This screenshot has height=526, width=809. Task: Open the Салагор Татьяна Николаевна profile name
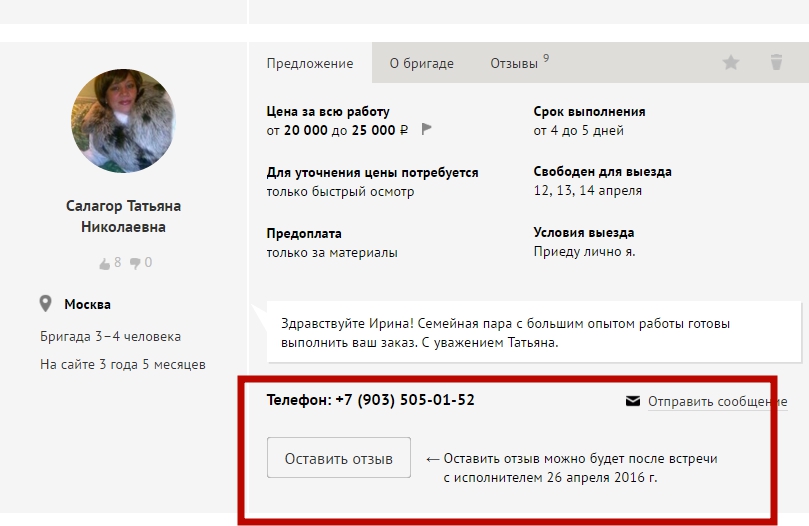point(123,216)
